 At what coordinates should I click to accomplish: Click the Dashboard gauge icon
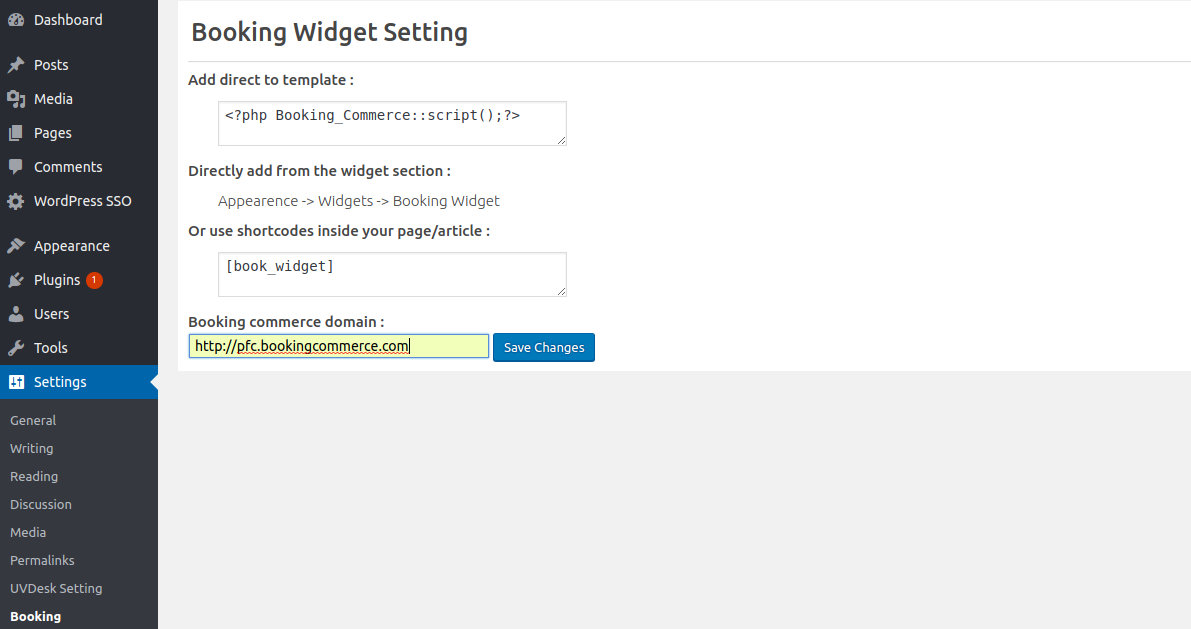pos(16,20)
